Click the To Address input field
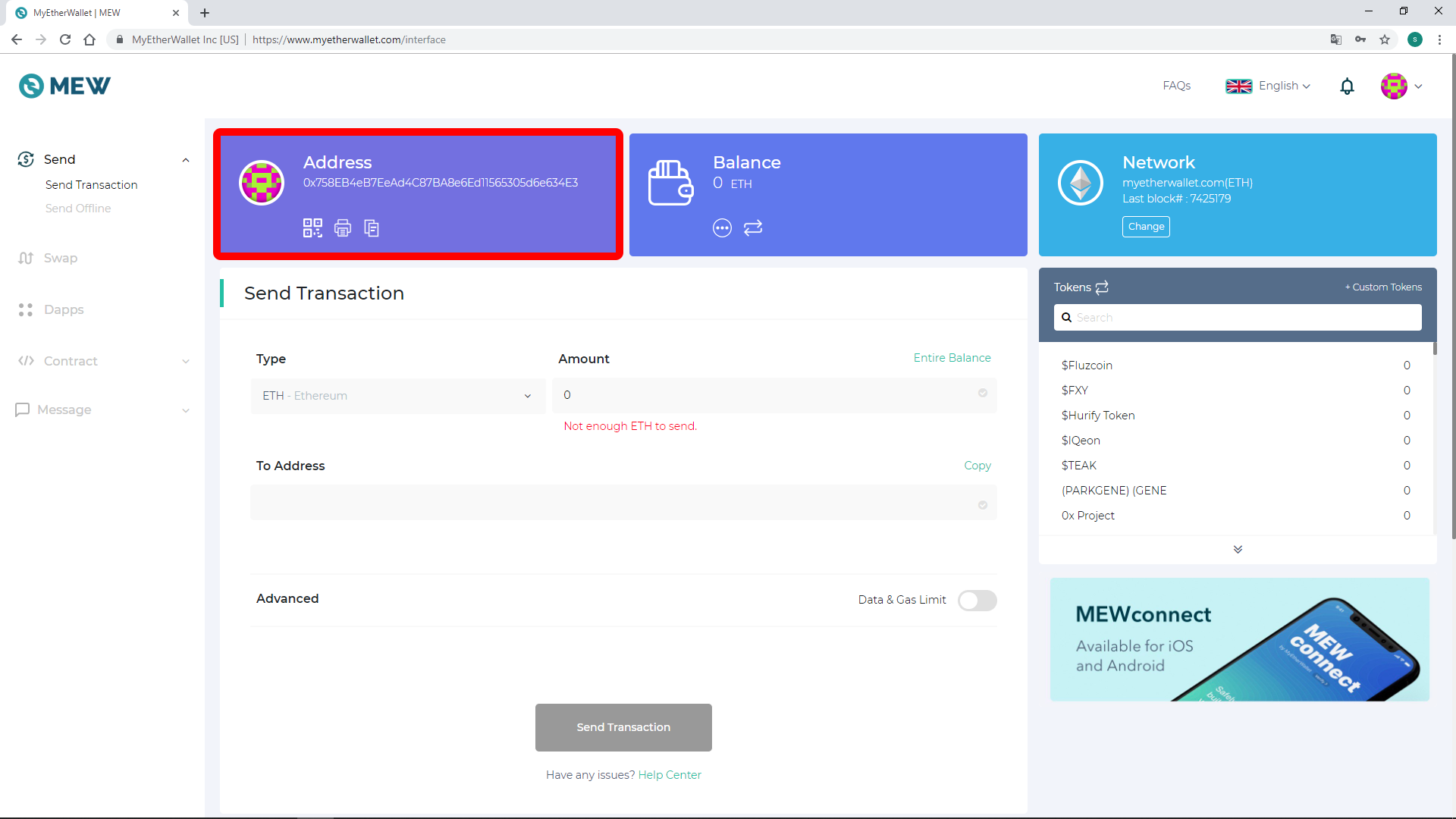 [623, 503]
